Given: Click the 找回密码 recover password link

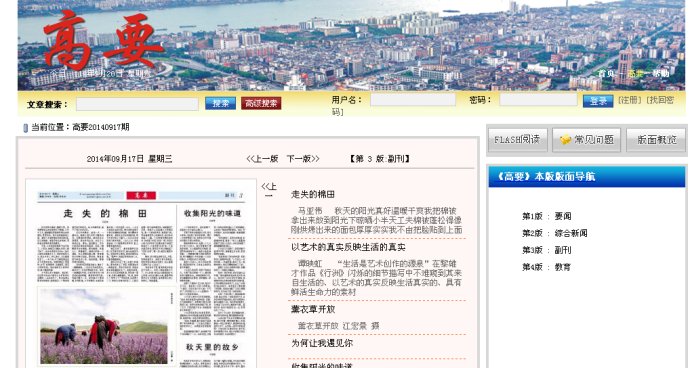Looking at the screenshot, I should point(660,100).
